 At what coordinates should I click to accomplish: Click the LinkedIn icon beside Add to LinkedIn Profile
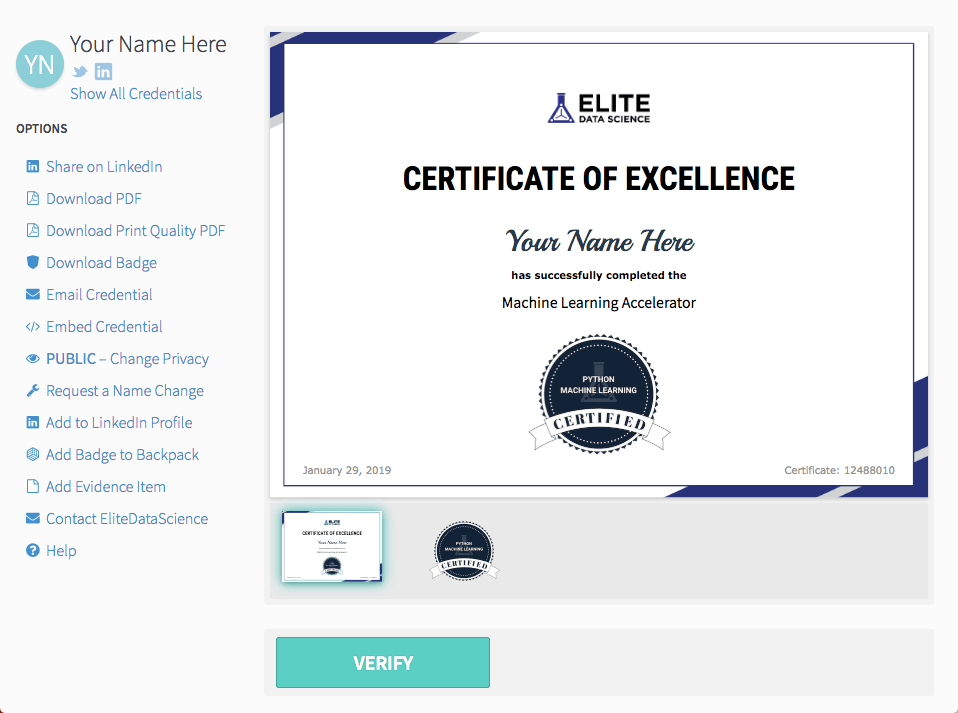pyautogui.click(x=32, y=422)
